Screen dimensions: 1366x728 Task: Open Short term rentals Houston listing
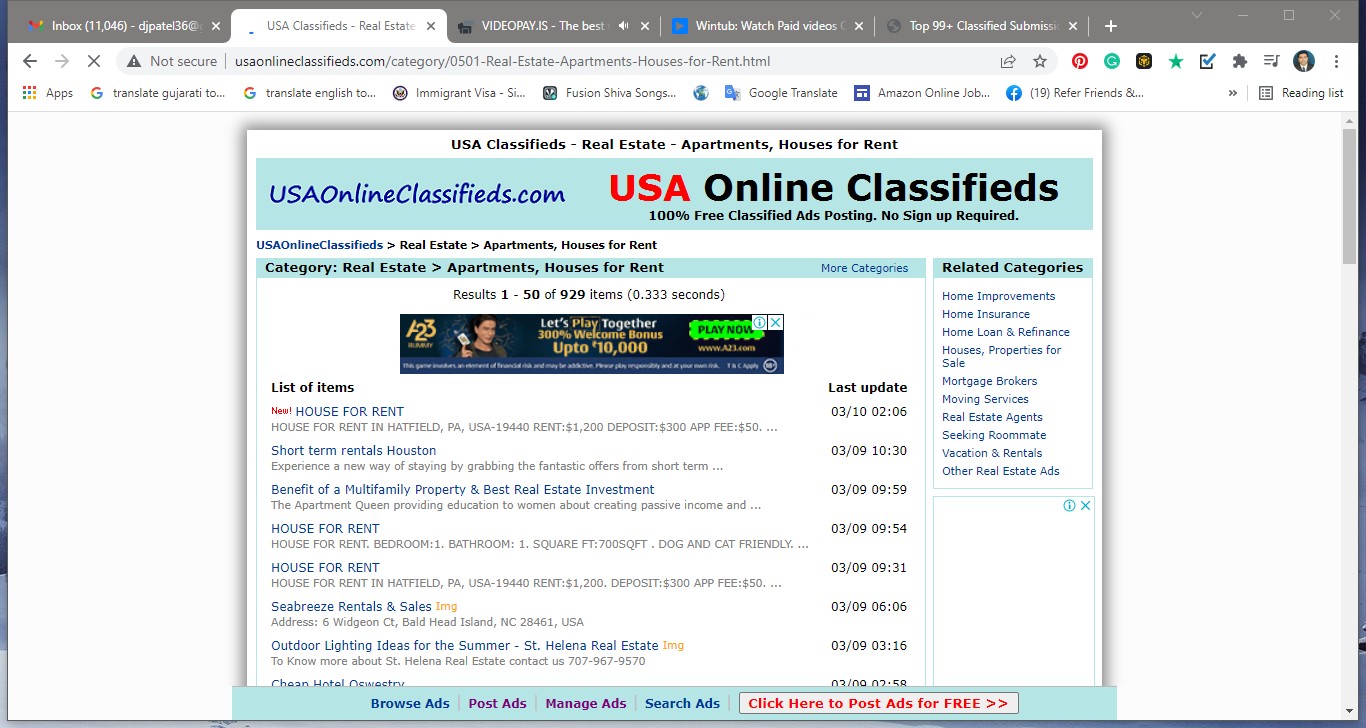[354, 450]
